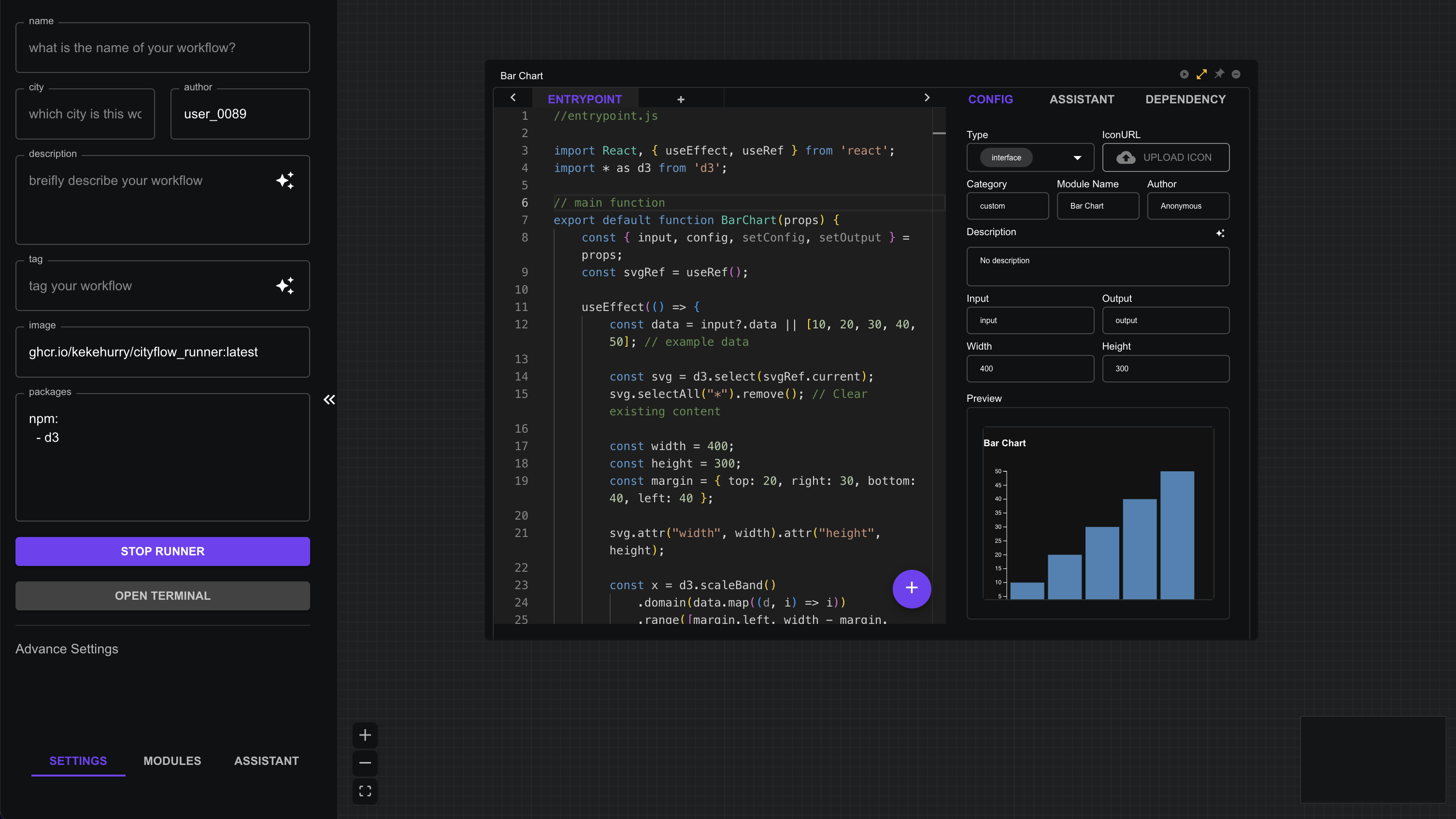Click the code editor scrollbar thumb
This screenshot has height=819, width=1456.
tap(939, 133)
